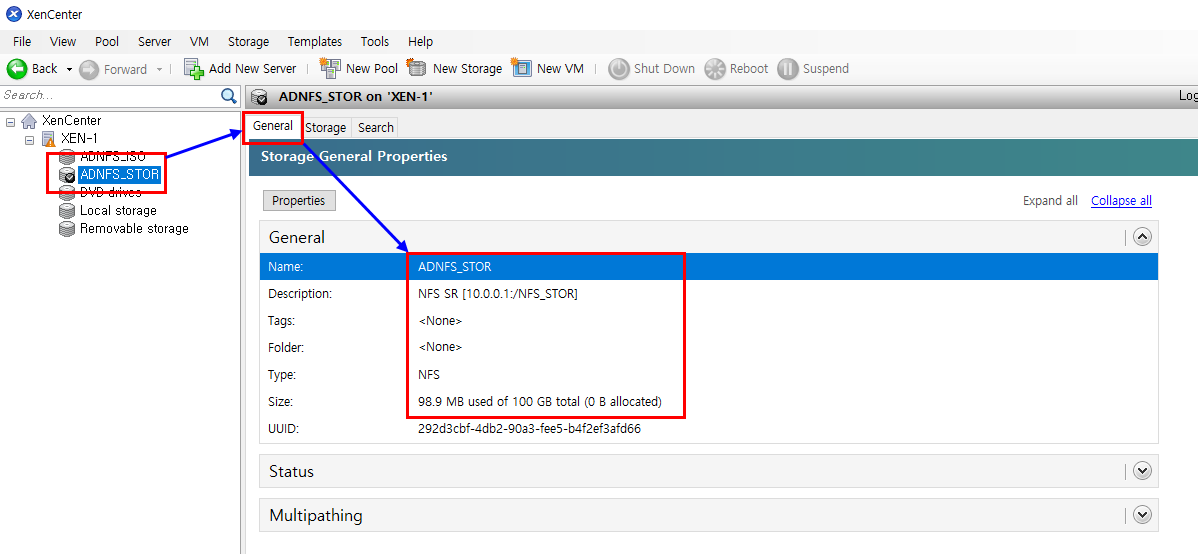Viewport: 1198px width, 554px height.
Task: Select ADNFS_ISO in the tree
Action: tap(112, 157)
